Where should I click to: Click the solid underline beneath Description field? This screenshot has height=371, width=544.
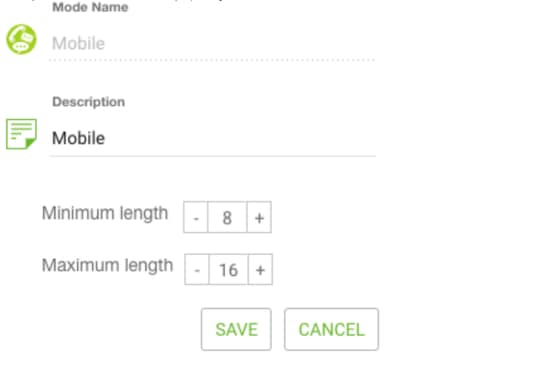(212, 156)
